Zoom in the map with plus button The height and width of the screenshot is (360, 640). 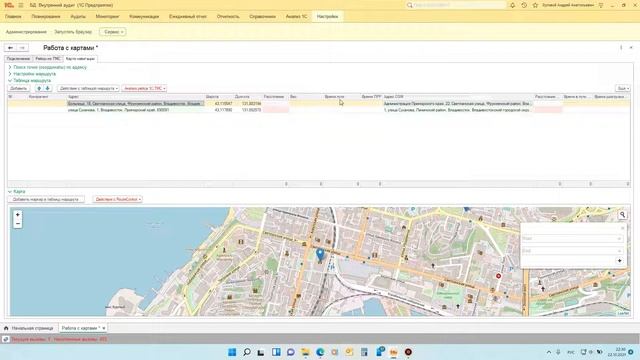[x=18, y=215]
